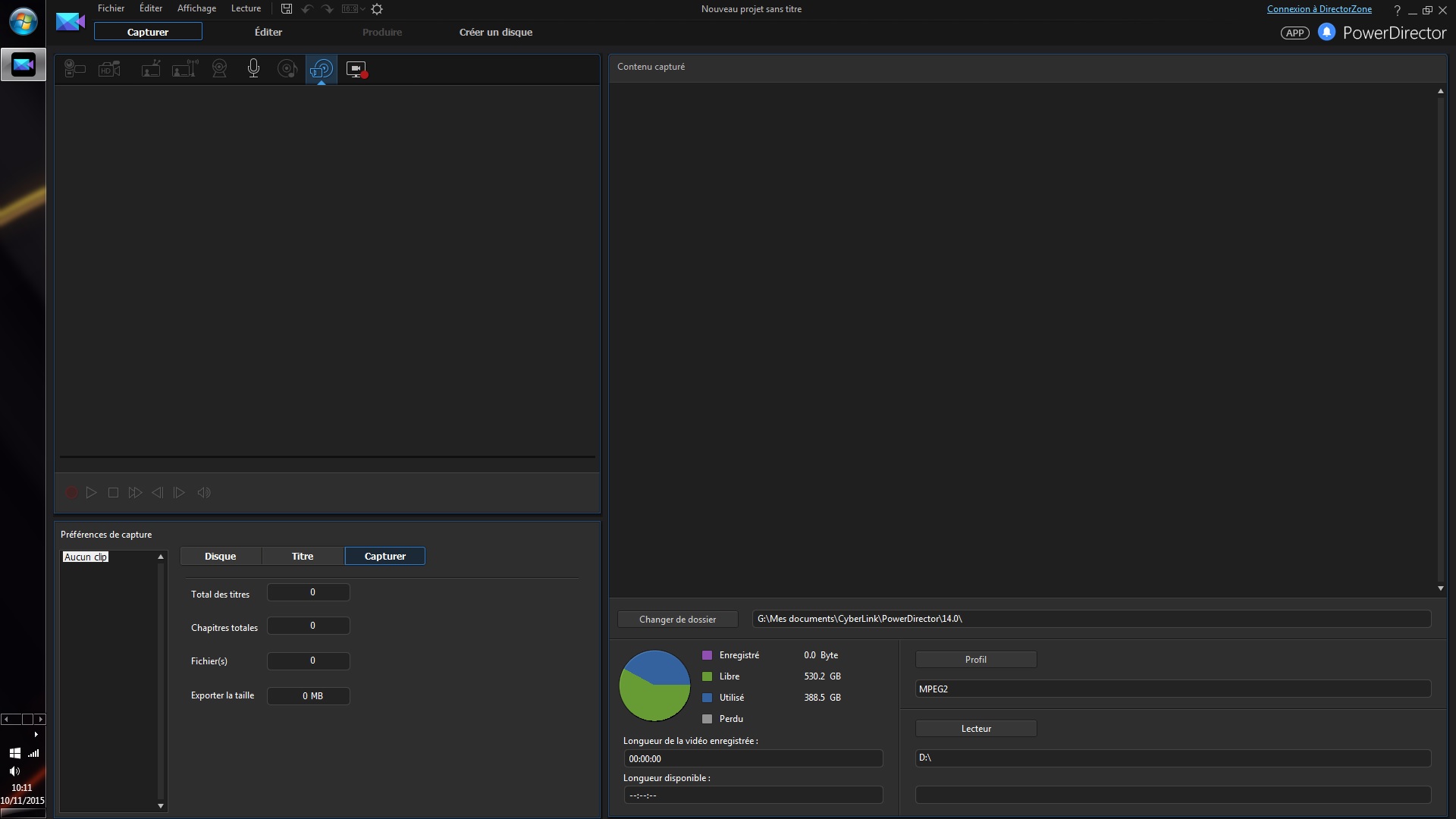Select the Titre tab in capture preferences
This screenshot has height=819, width=1456.
303,556
